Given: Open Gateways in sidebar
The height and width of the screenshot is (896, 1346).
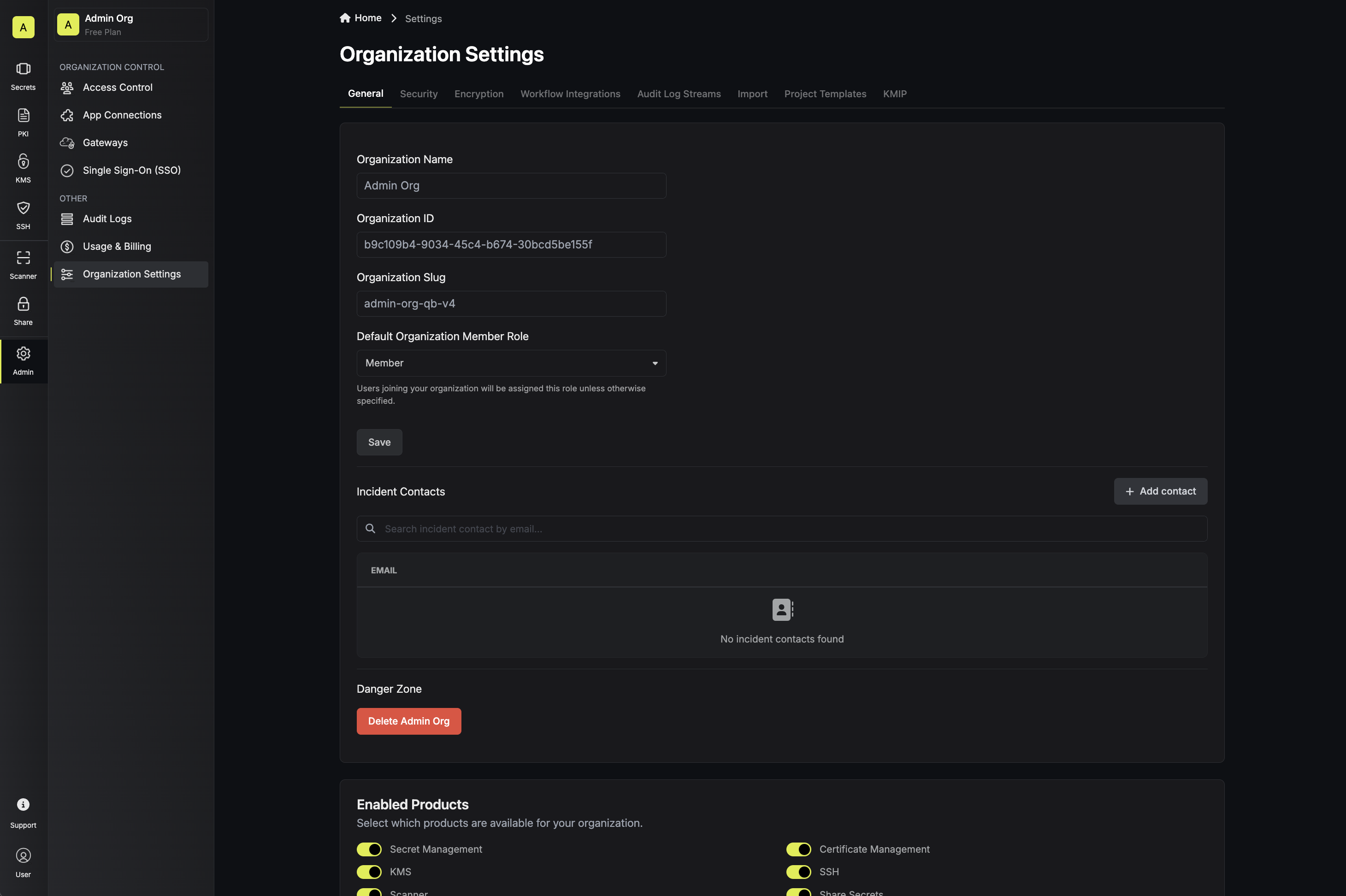Looking at the screenshot, I should (x=131, y=143).
